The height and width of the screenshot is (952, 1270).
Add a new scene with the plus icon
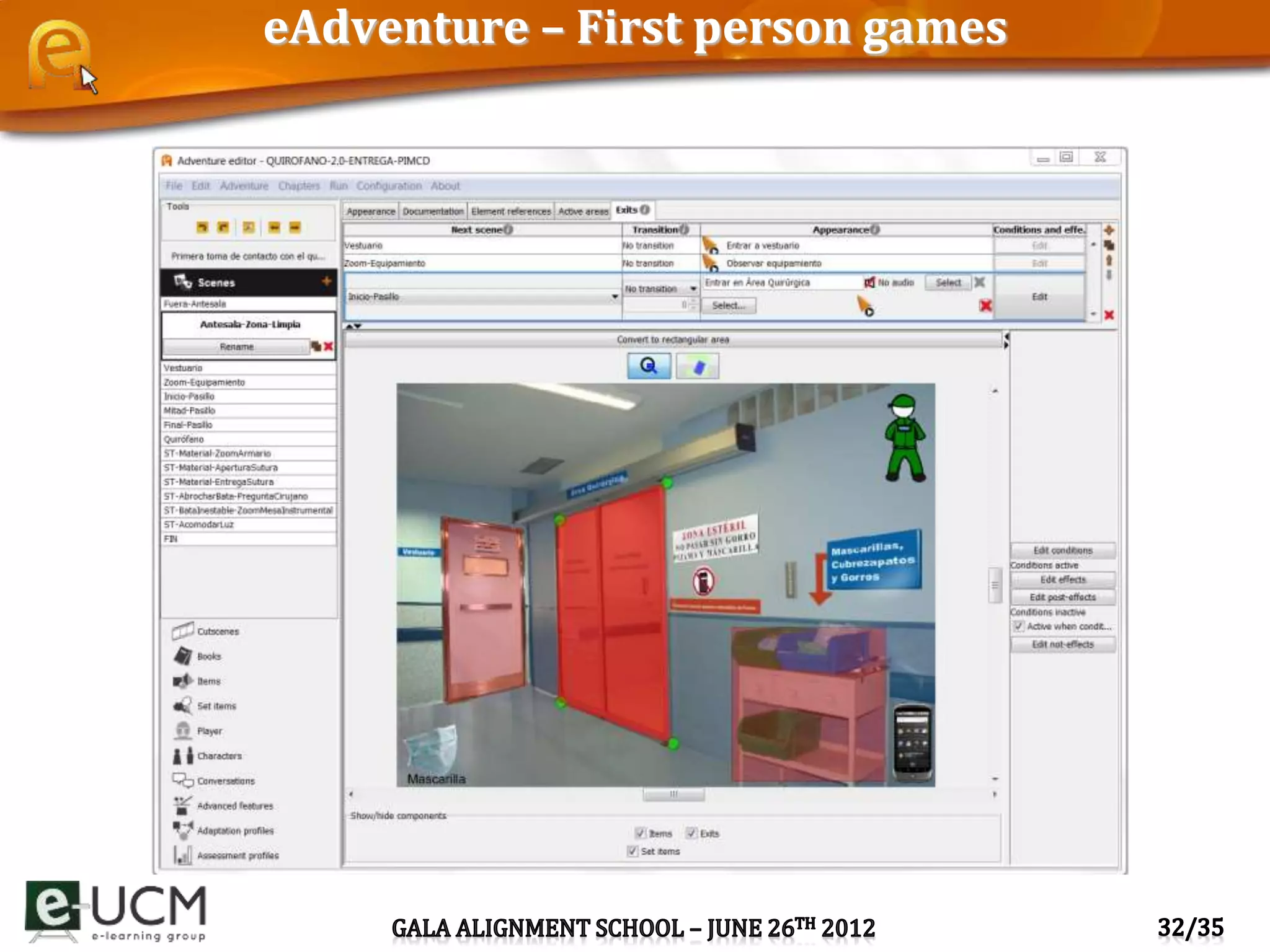coord(326,281)
